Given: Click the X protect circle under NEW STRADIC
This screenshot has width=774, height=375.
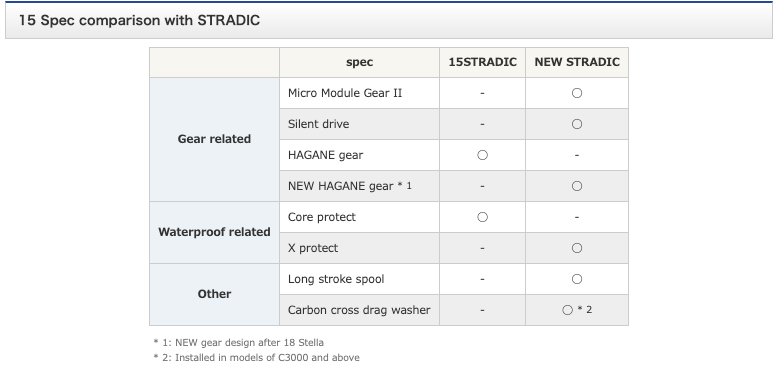Looking at the screenshot, I should [x=577, y=248].
